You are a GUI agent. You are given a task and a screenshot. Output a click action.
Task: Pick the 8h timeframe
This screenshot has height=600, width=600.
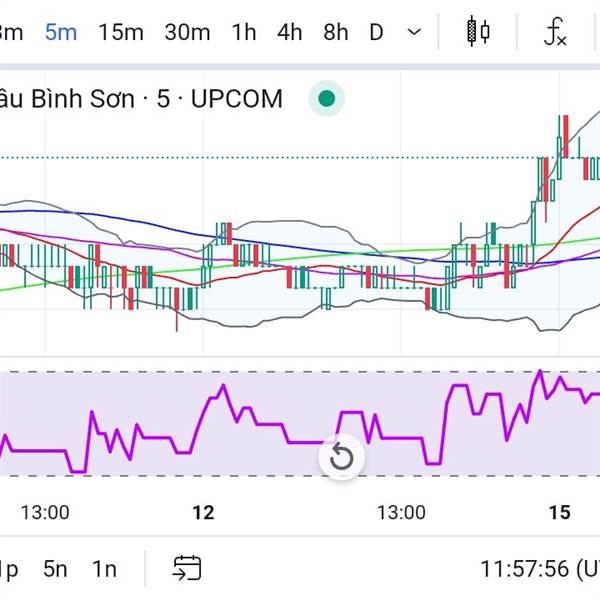click(336, 32)
